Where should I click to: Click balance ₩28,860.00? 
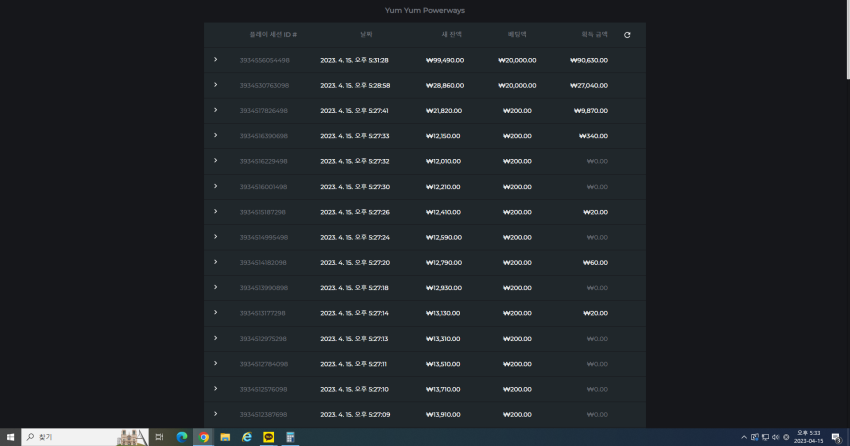click(x=445, y=86)
